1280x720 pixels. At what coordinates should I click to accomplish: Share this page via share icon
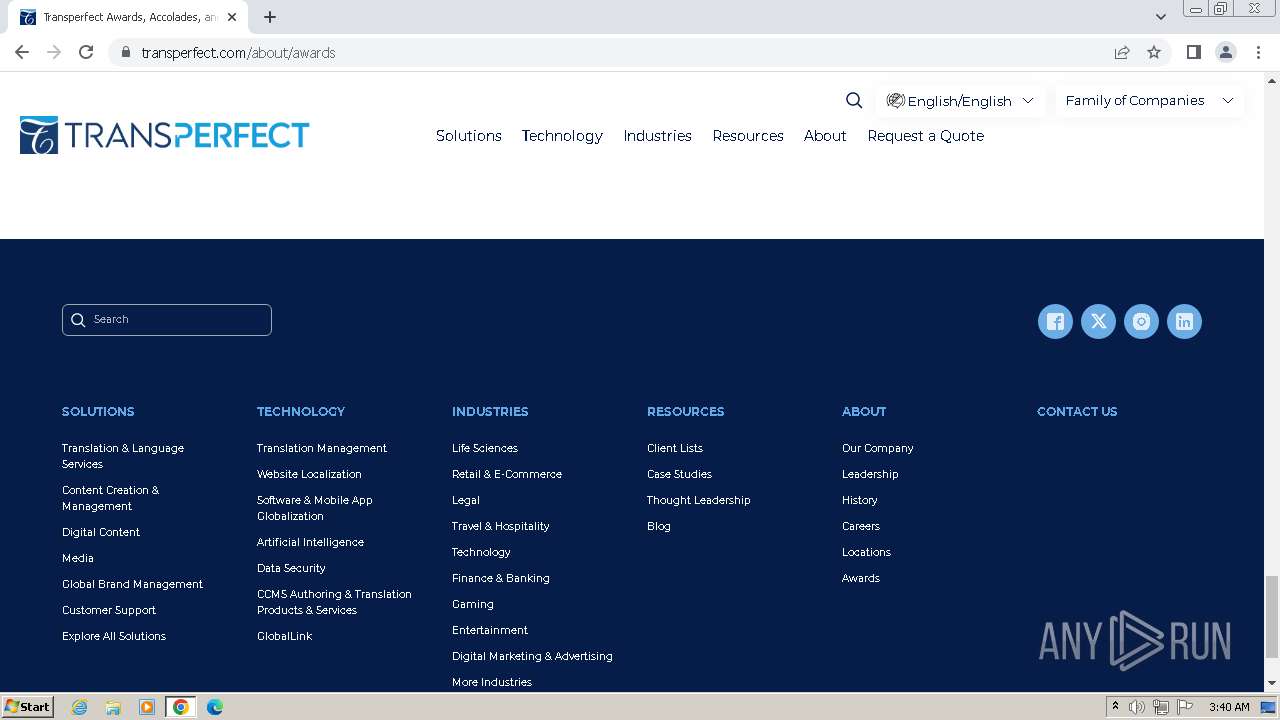tap(1122, 52)
